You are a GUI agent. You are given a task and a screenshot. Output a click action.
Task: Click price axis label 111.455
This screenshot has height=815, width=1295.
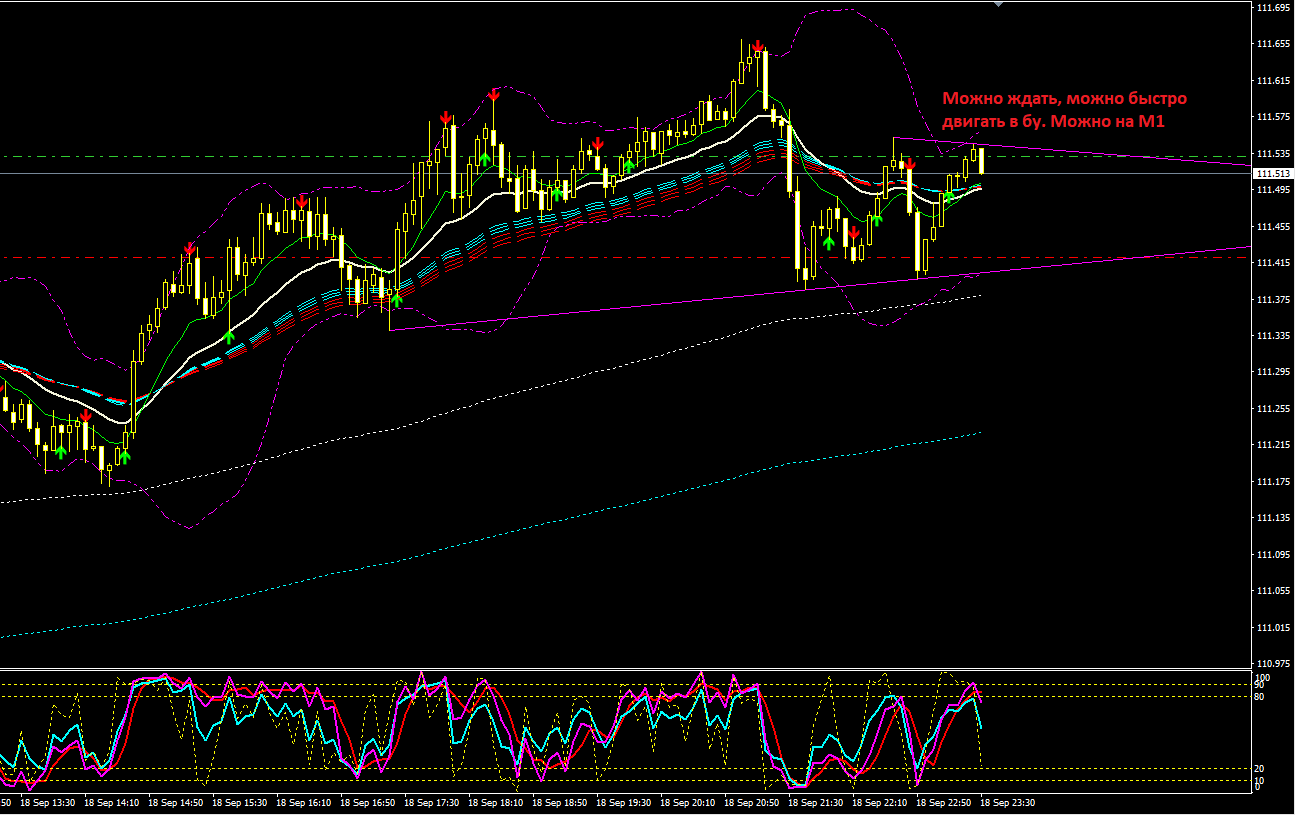[1273, 227]
